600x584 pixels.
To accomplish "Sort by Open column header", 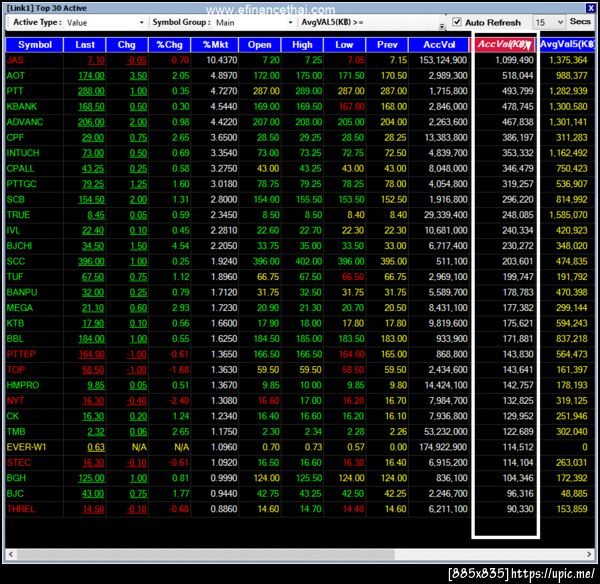I will pyautogui.click(x=259, y=45).
